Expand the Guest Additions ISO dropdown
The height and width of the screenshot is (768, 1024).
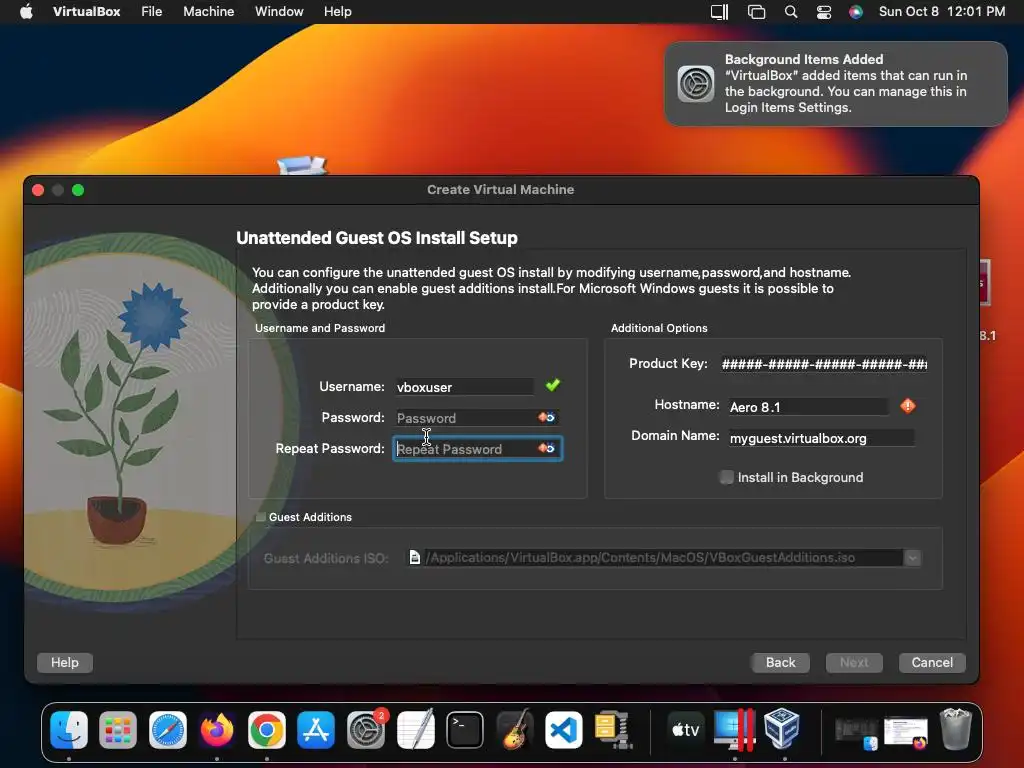pyautogui.click(x=912, y=558)
